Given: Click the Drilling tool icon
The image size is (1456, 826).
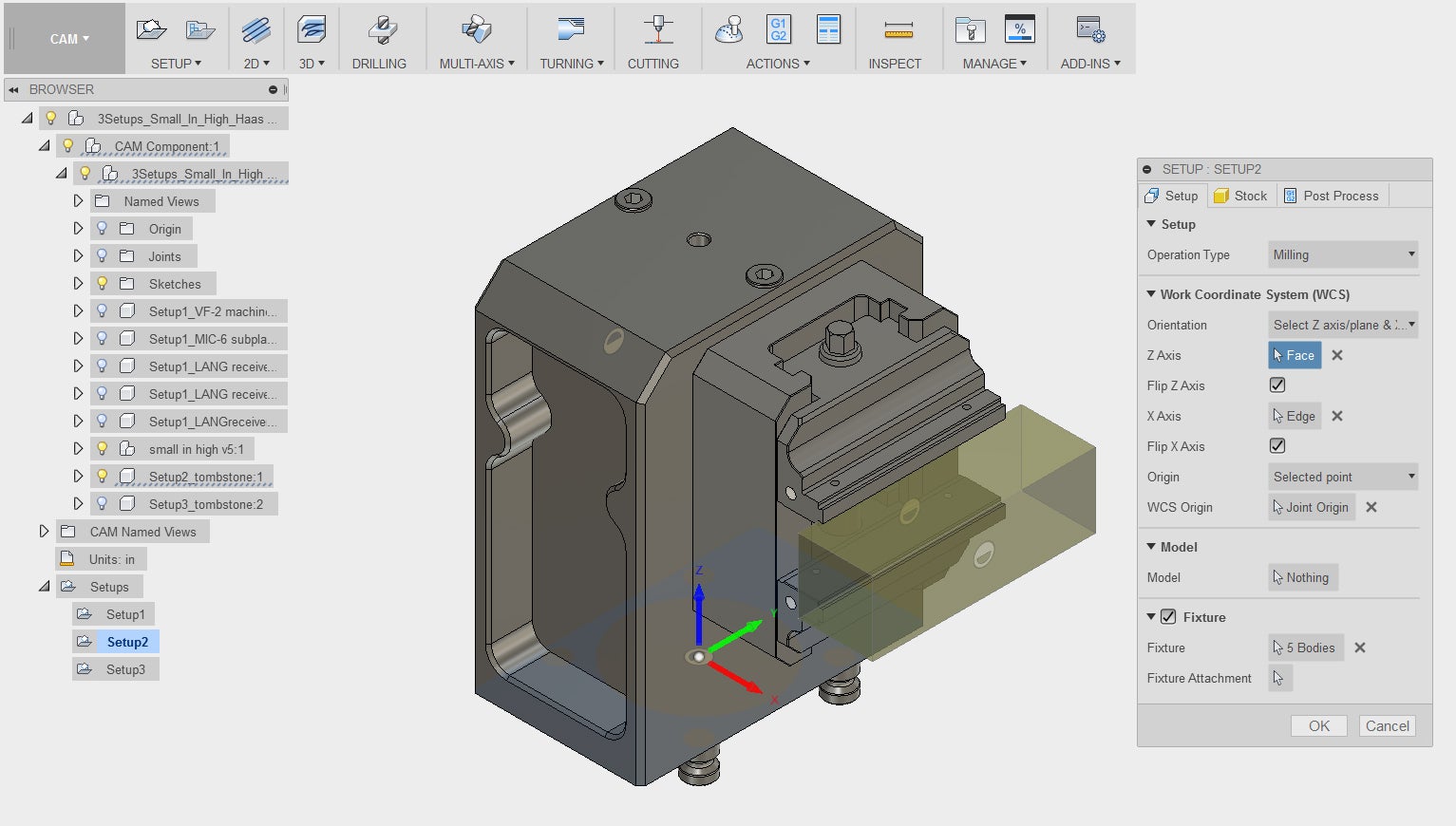Looking at the screenshot, I should coord(381,31).
